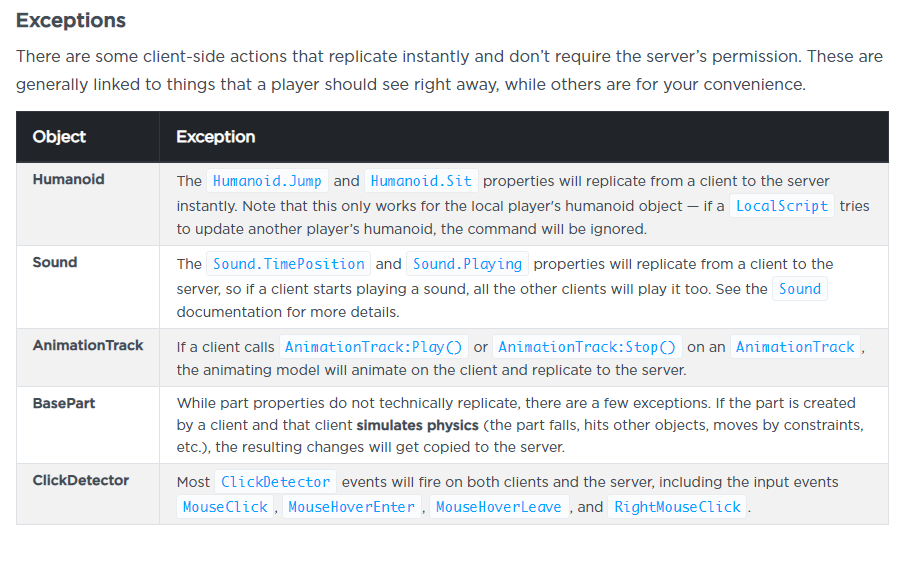The image size is (906, 562).
Task: Follow the RightMouseClick event link
Action: pyautogui.click(x=677, y=507)
